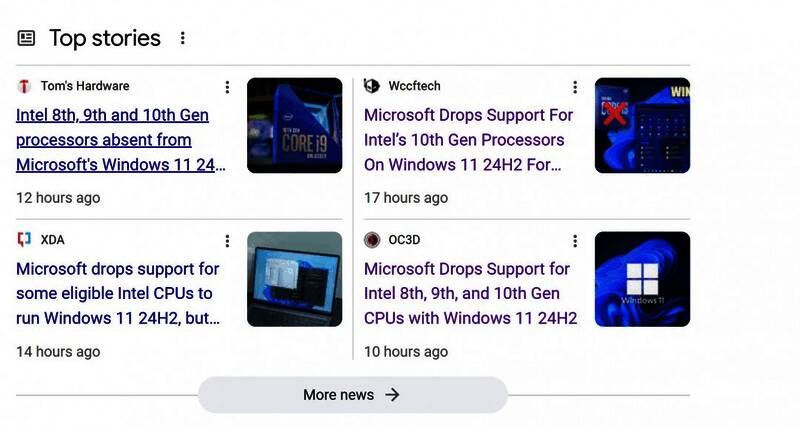Open more options for Wccftech story
Viewport: 800px width, 427px height.
[575, 87]
